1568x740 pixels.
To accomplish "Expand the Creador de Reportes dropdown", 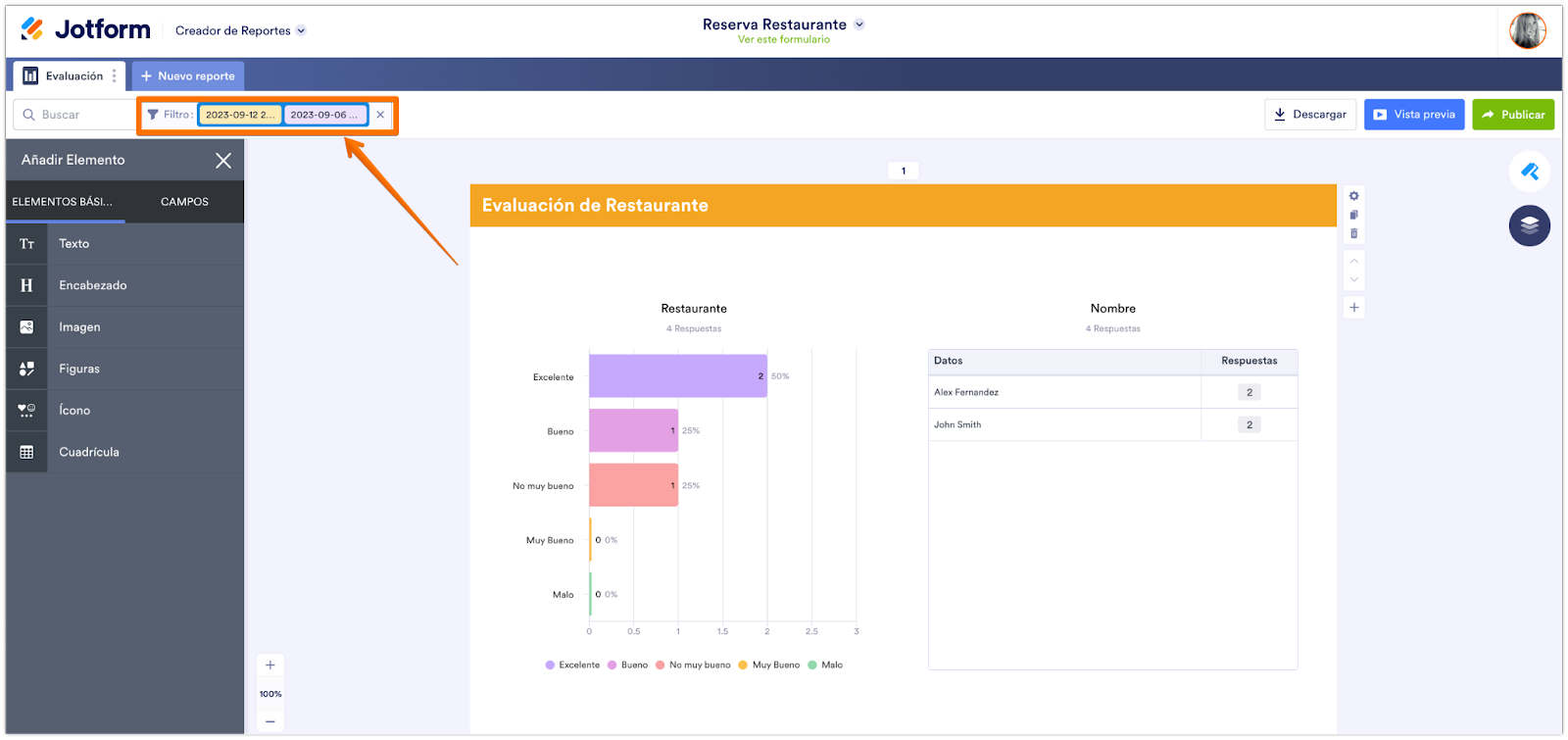I will click(240, 30).
